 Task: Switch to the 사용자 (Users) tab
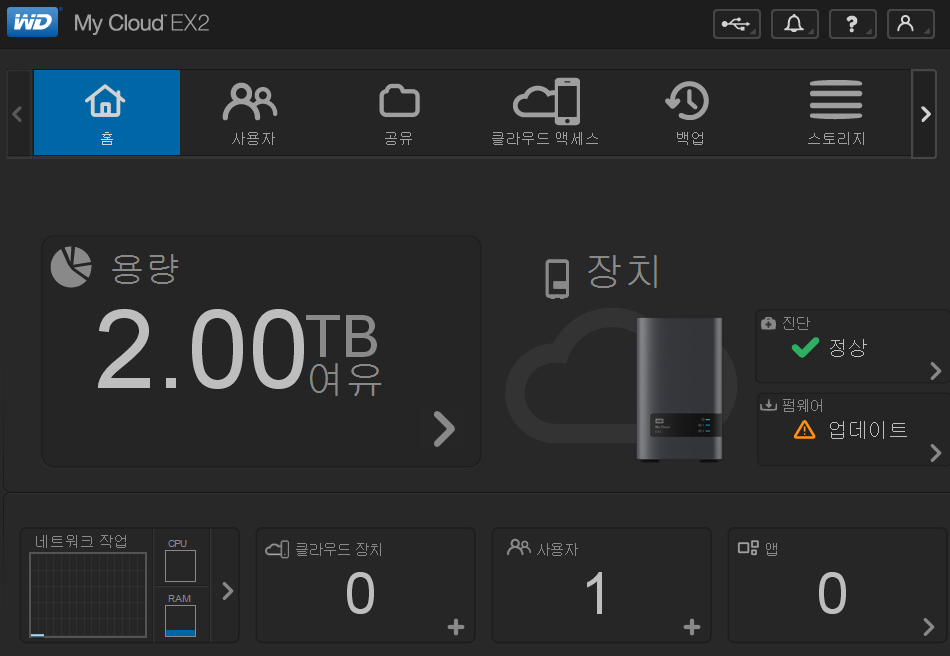coord(252,113)
